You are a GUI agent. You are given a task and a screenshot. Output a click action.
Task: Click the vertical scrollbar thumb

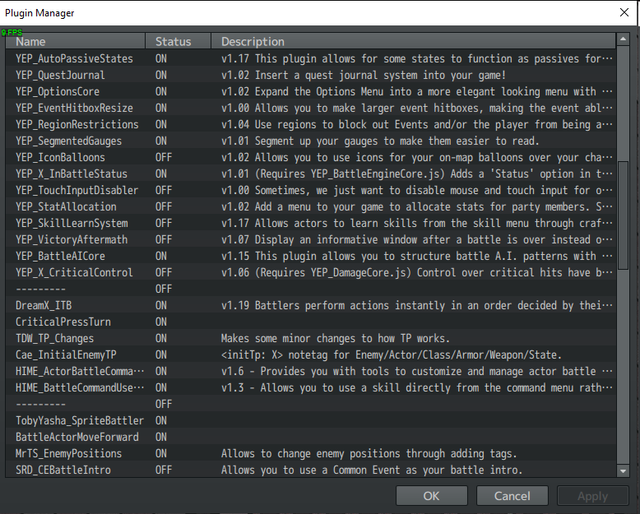623,215
